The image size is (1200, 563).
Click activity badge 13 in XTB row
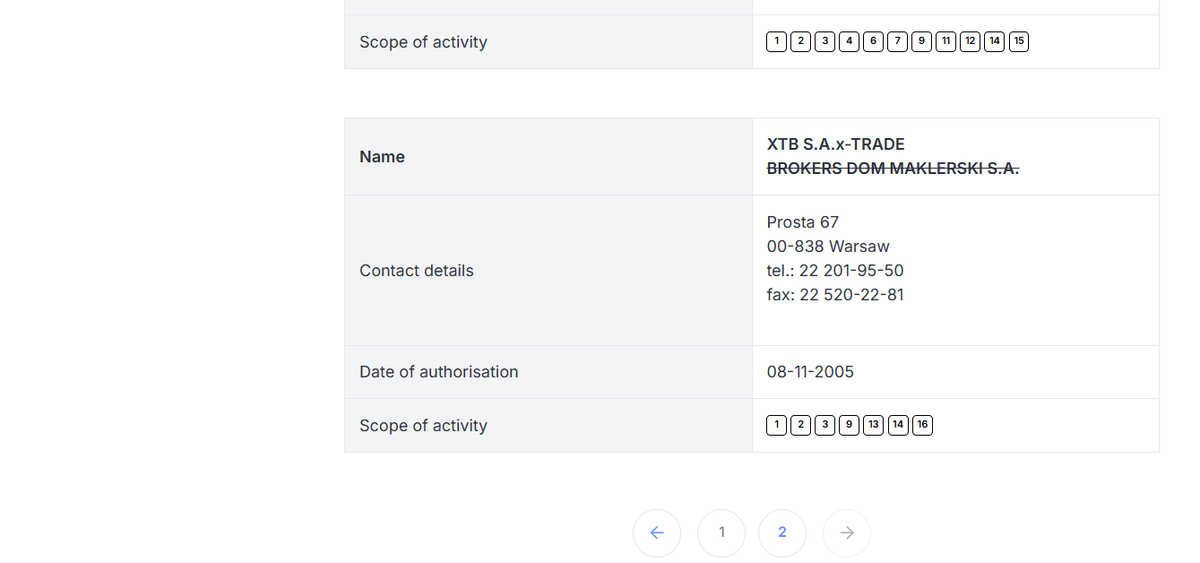coord(873,425)
